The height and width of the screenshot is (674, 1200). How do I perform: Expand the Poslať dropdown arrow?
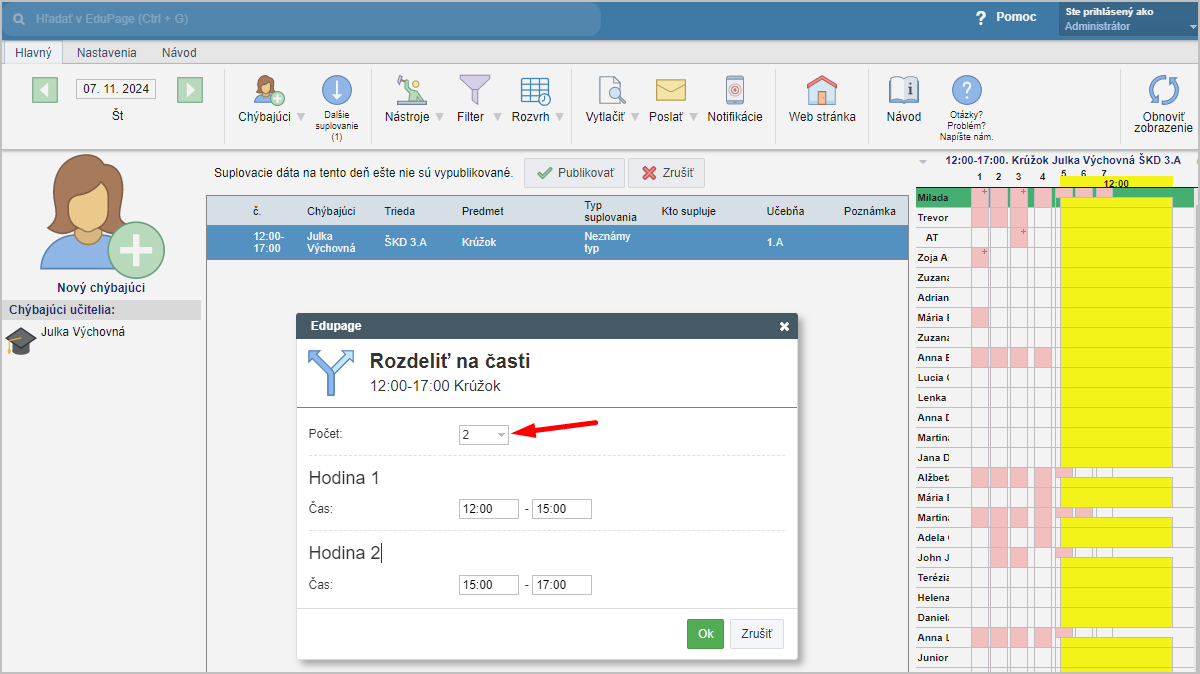point(692,117)
